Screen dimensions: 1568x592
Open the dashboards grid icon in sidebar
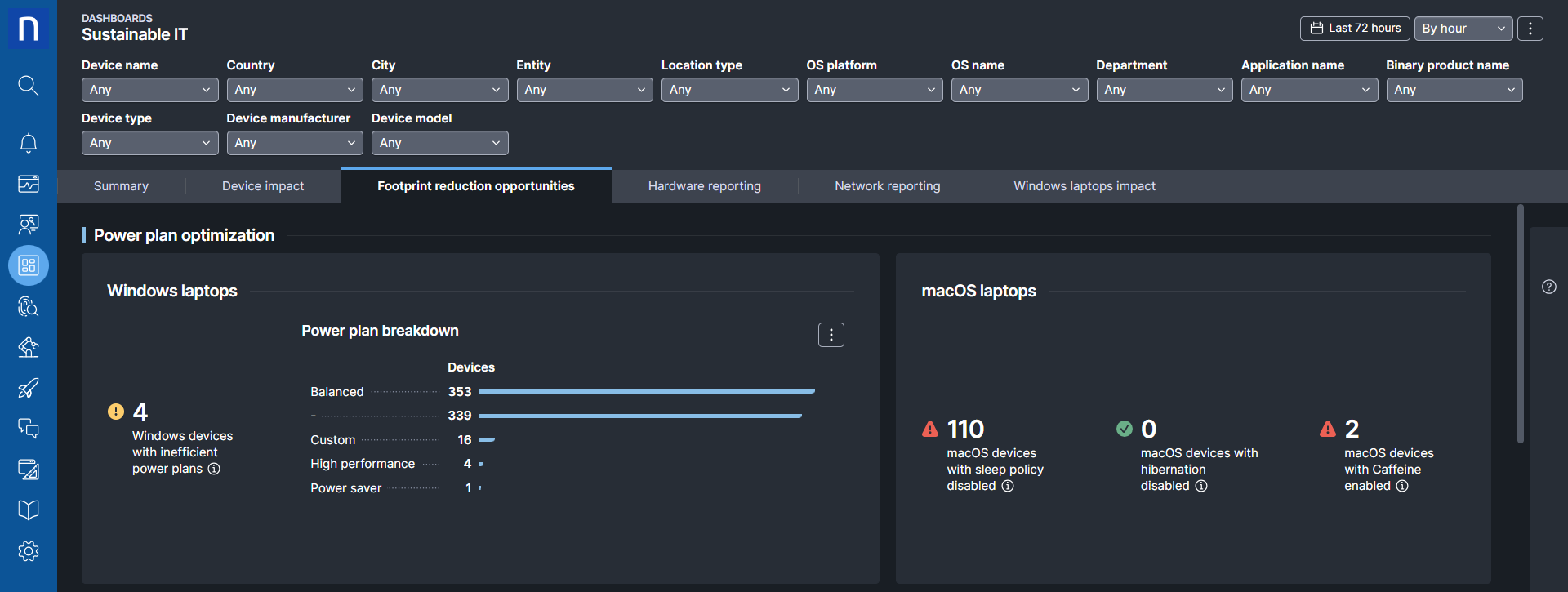(28, 265)
